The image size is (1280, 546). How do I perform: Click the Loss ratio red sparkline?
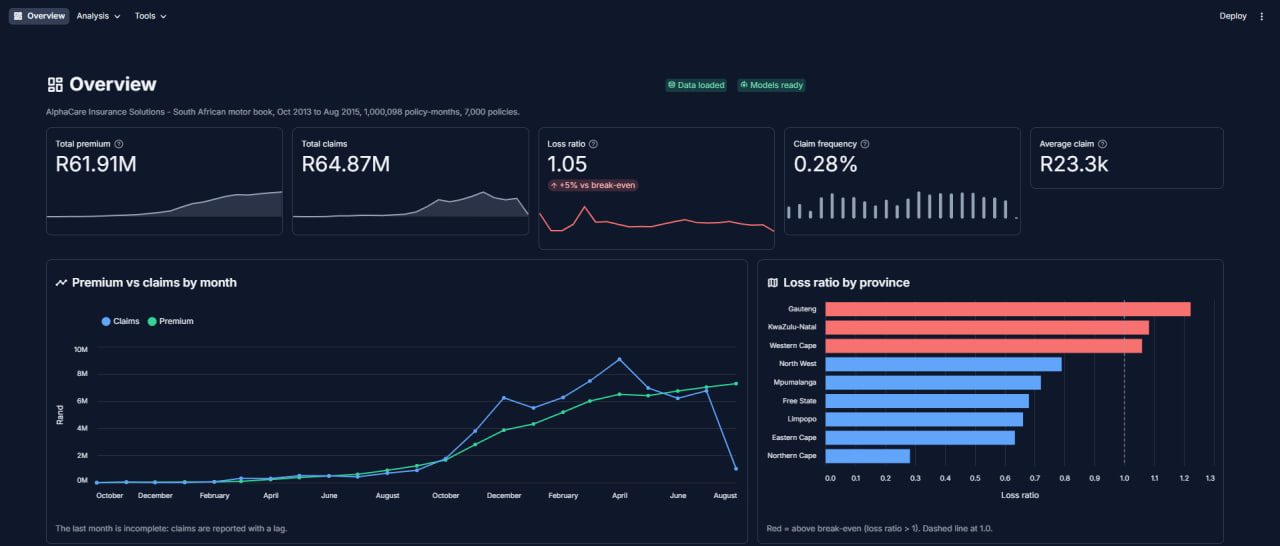(656, 220)
